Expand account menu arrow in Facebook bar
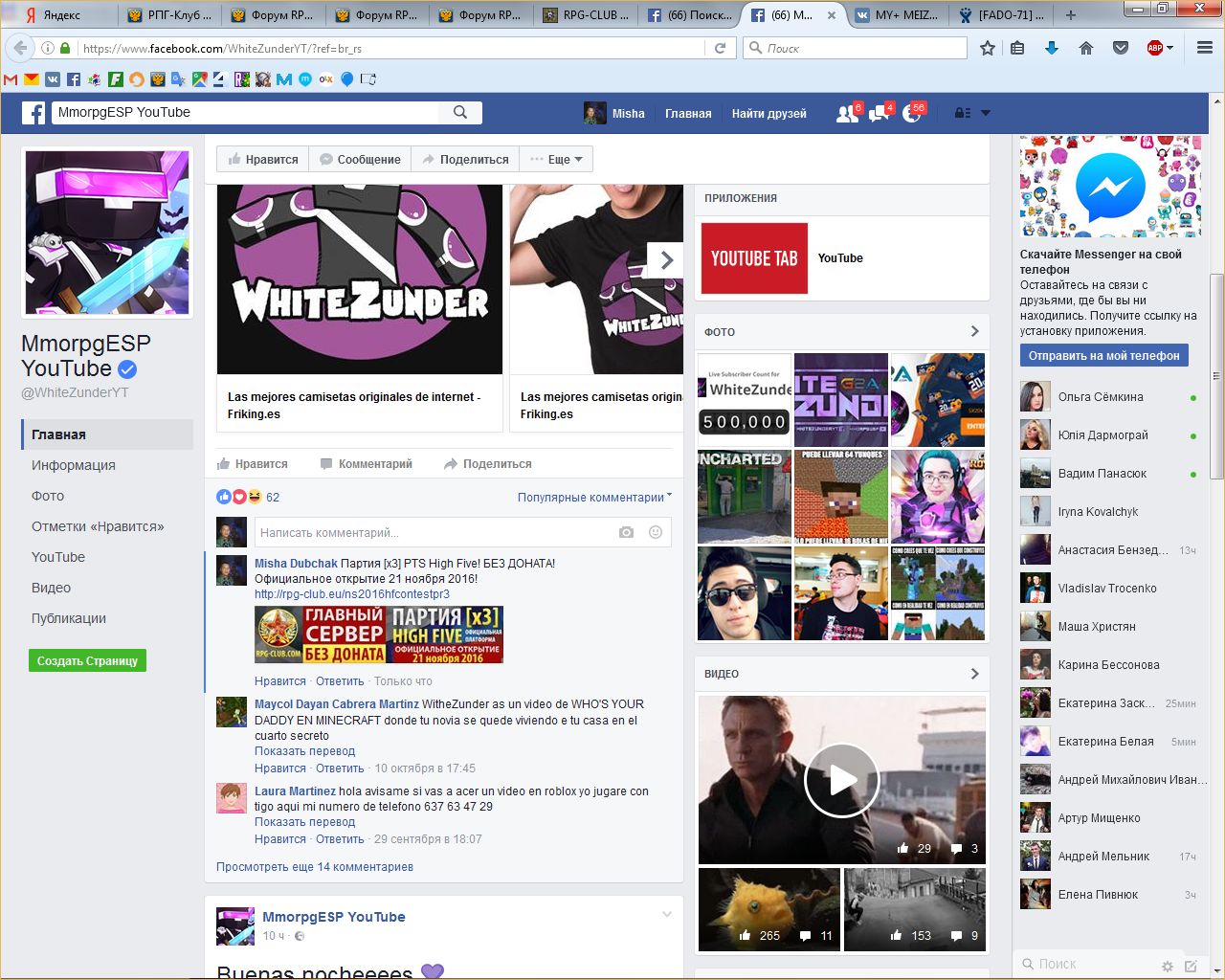 pyautogui.click(x=986, y=113)
